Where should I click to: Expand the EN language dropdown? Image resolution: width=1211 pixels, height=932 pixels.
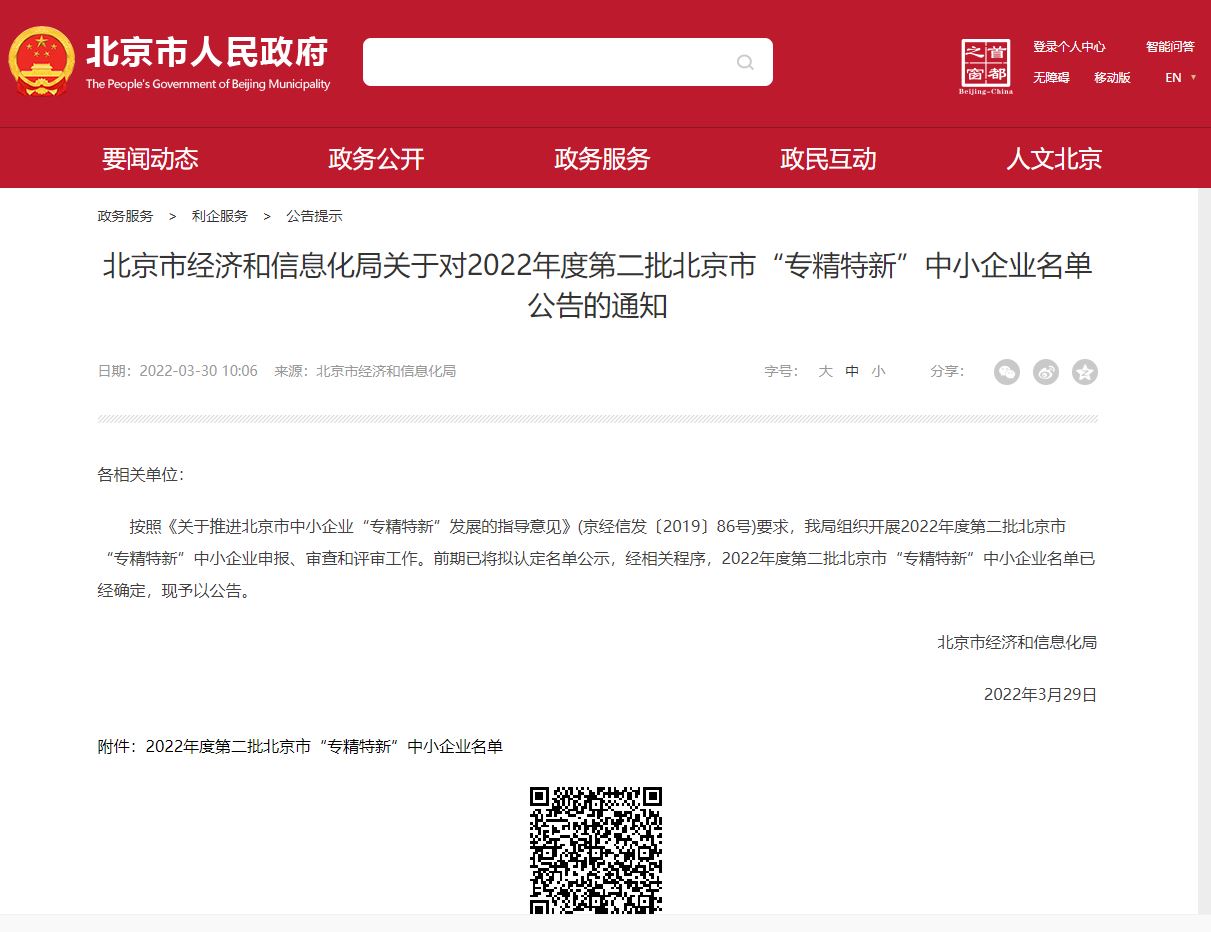(x=1180, y=78)
